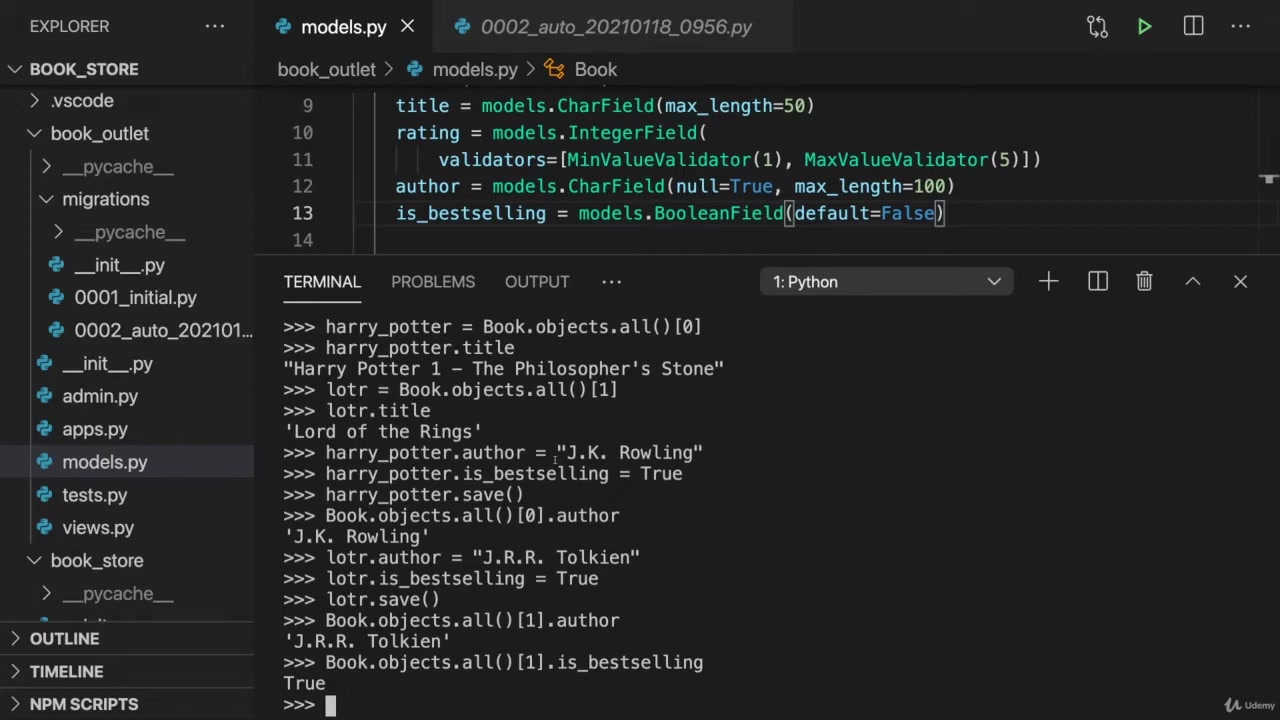This screenshot has width=1280, height=720.
Task: Open changes compare icon in editor toolbar
Action: coord(1097,27)
